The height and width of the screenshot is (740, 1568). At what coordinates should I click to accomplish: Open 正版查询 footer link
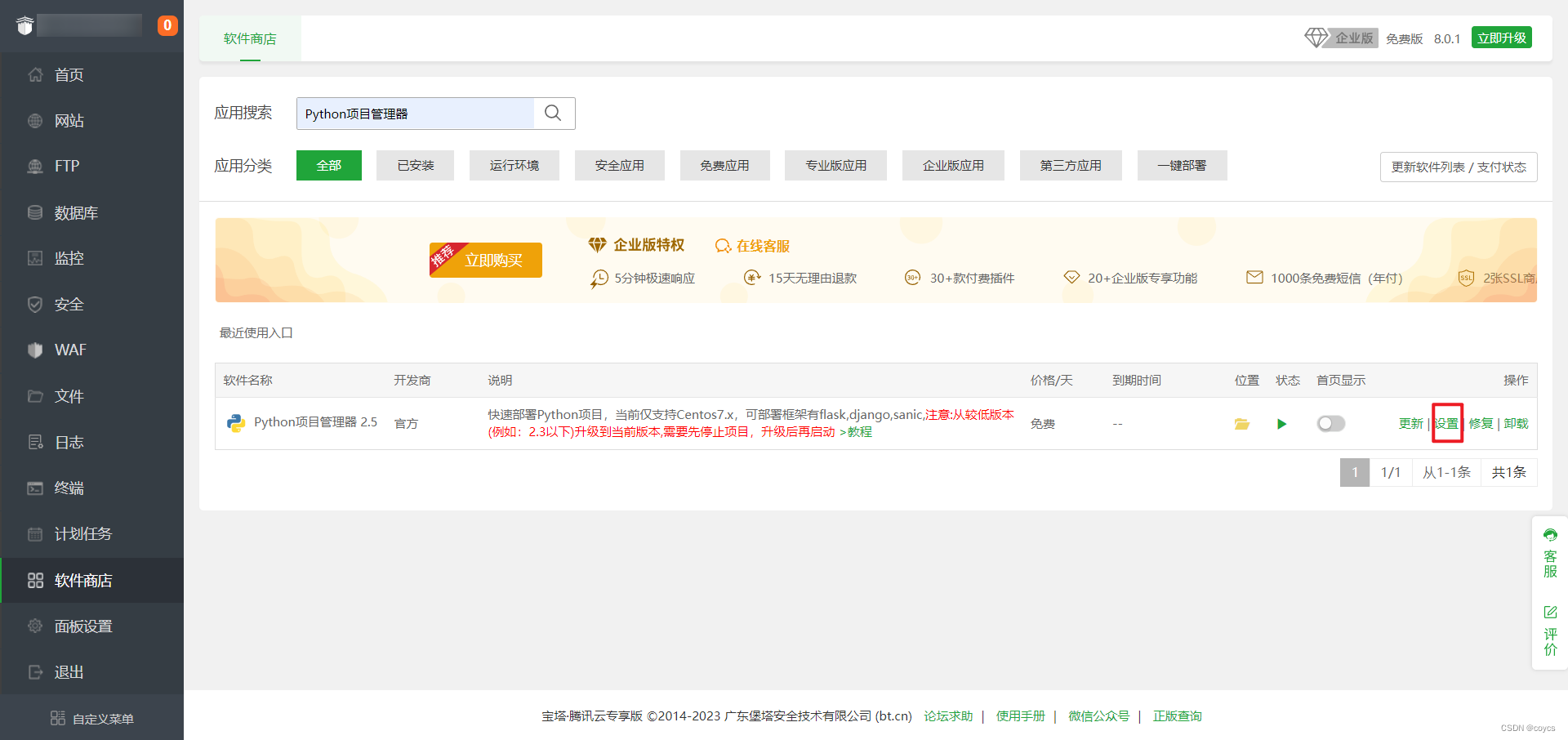tap(1177, 716)
